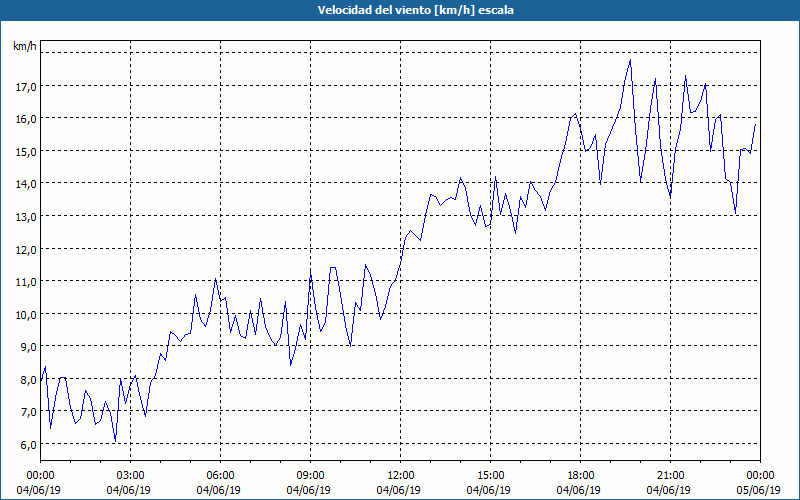Select the "15,0" y-axis label

[26, 152]
